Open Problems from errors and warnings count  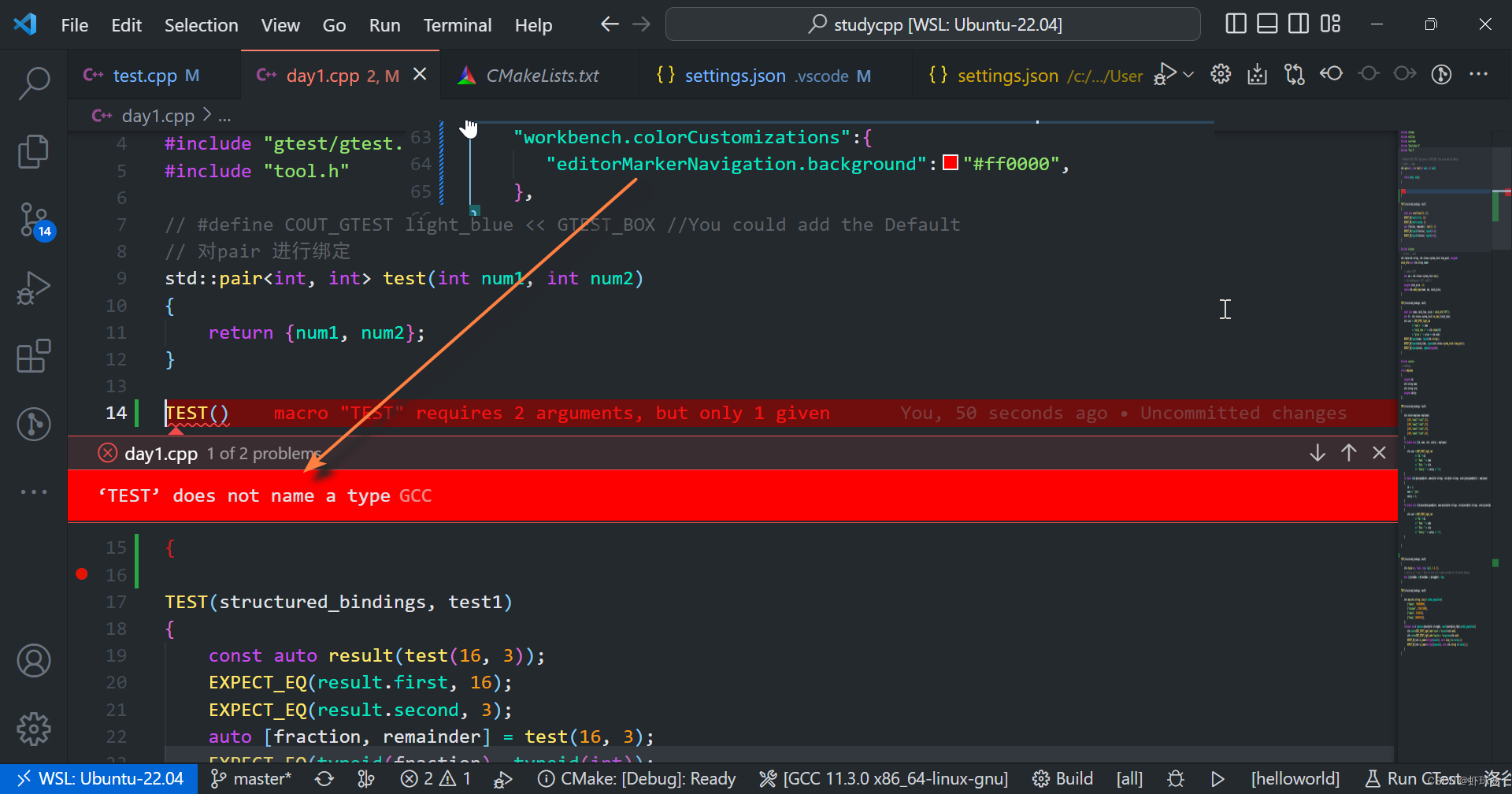(x=436, y=778)
